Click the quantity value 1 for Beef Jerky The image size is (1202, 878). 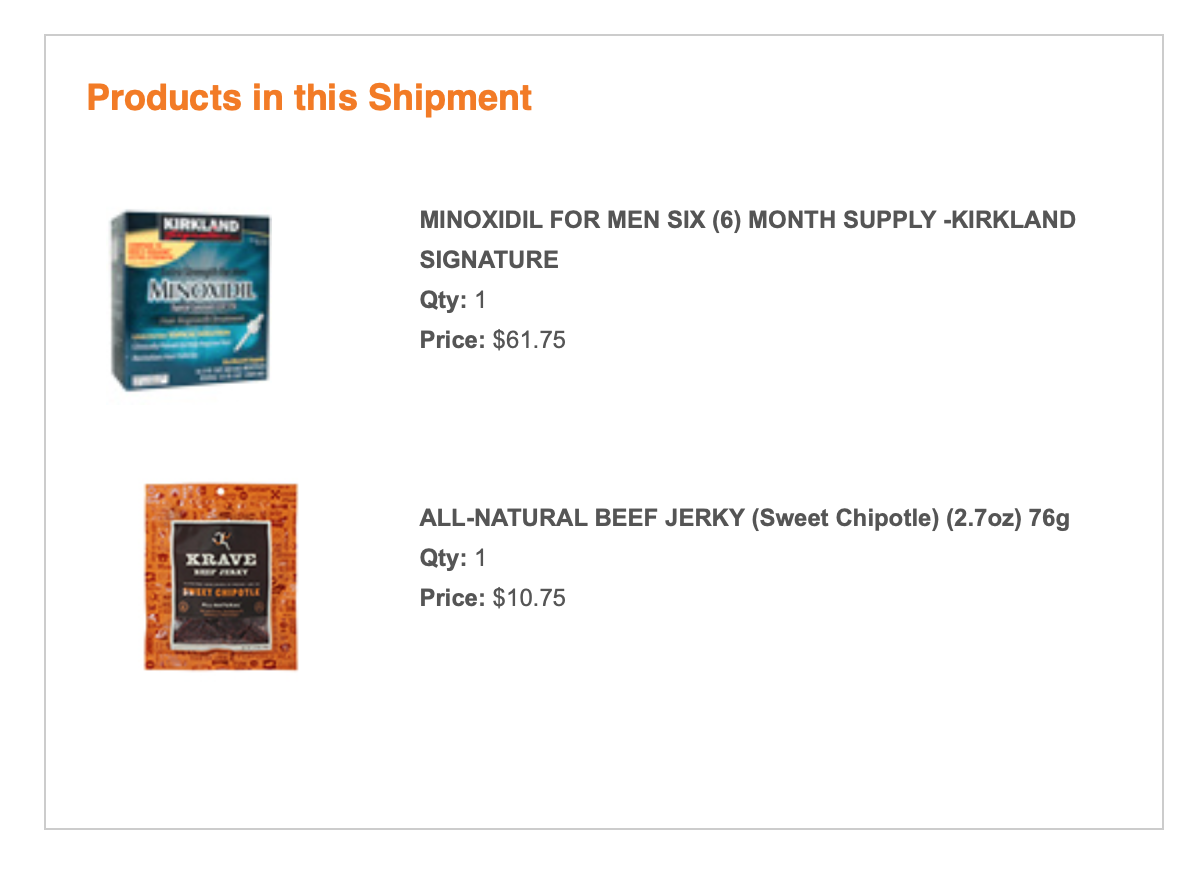click(x=480, y=558)
